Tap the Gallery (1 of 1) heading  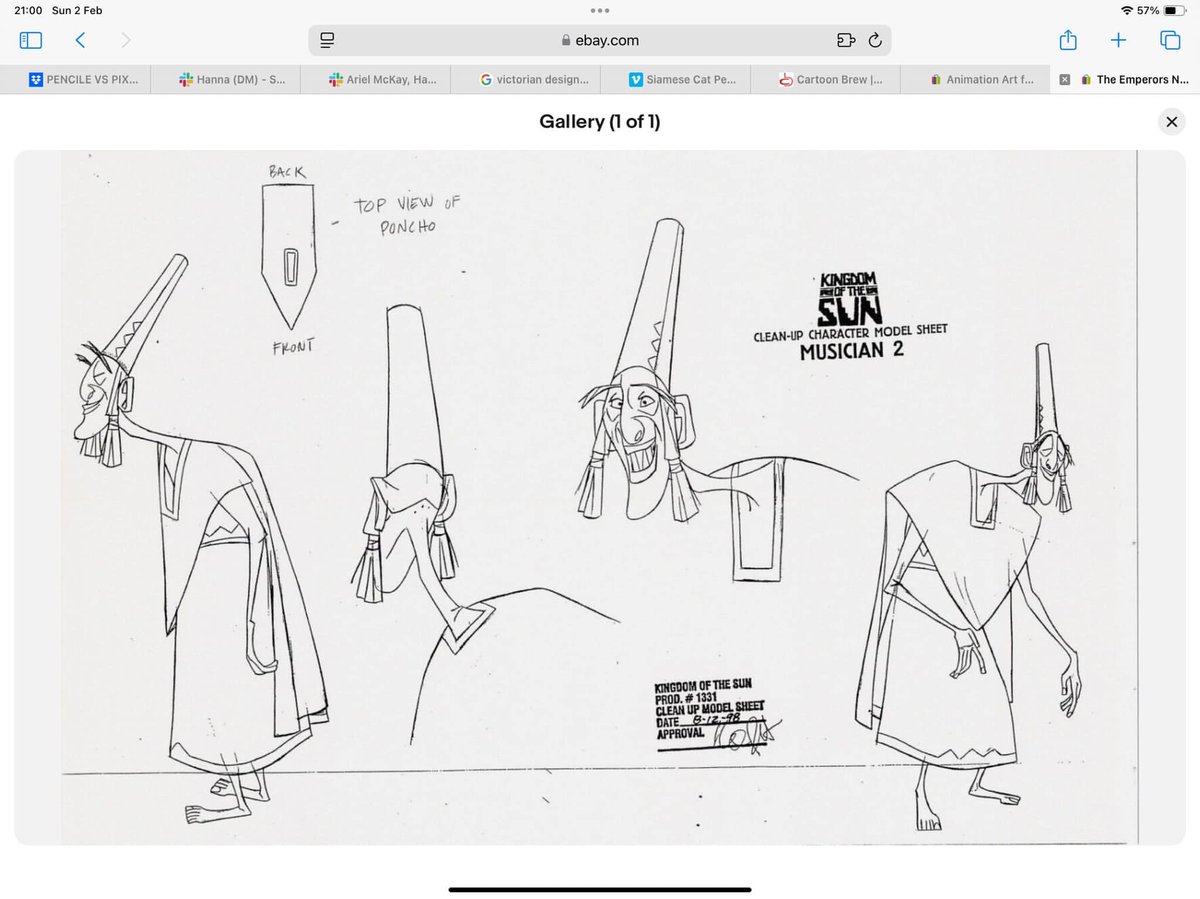point(600,122)
